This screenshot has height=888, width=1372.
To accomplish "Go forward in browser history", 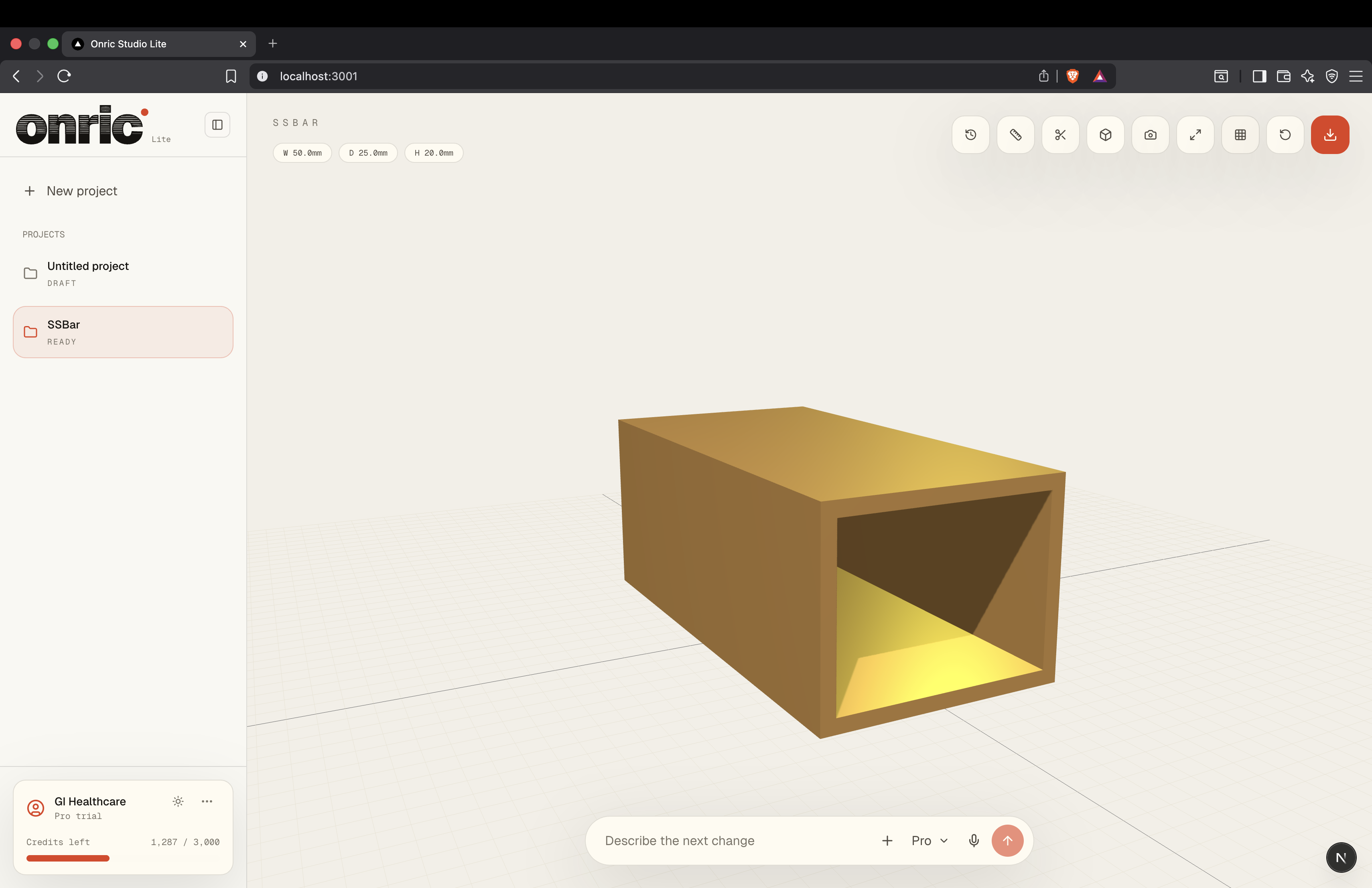I will pos(40,76).
